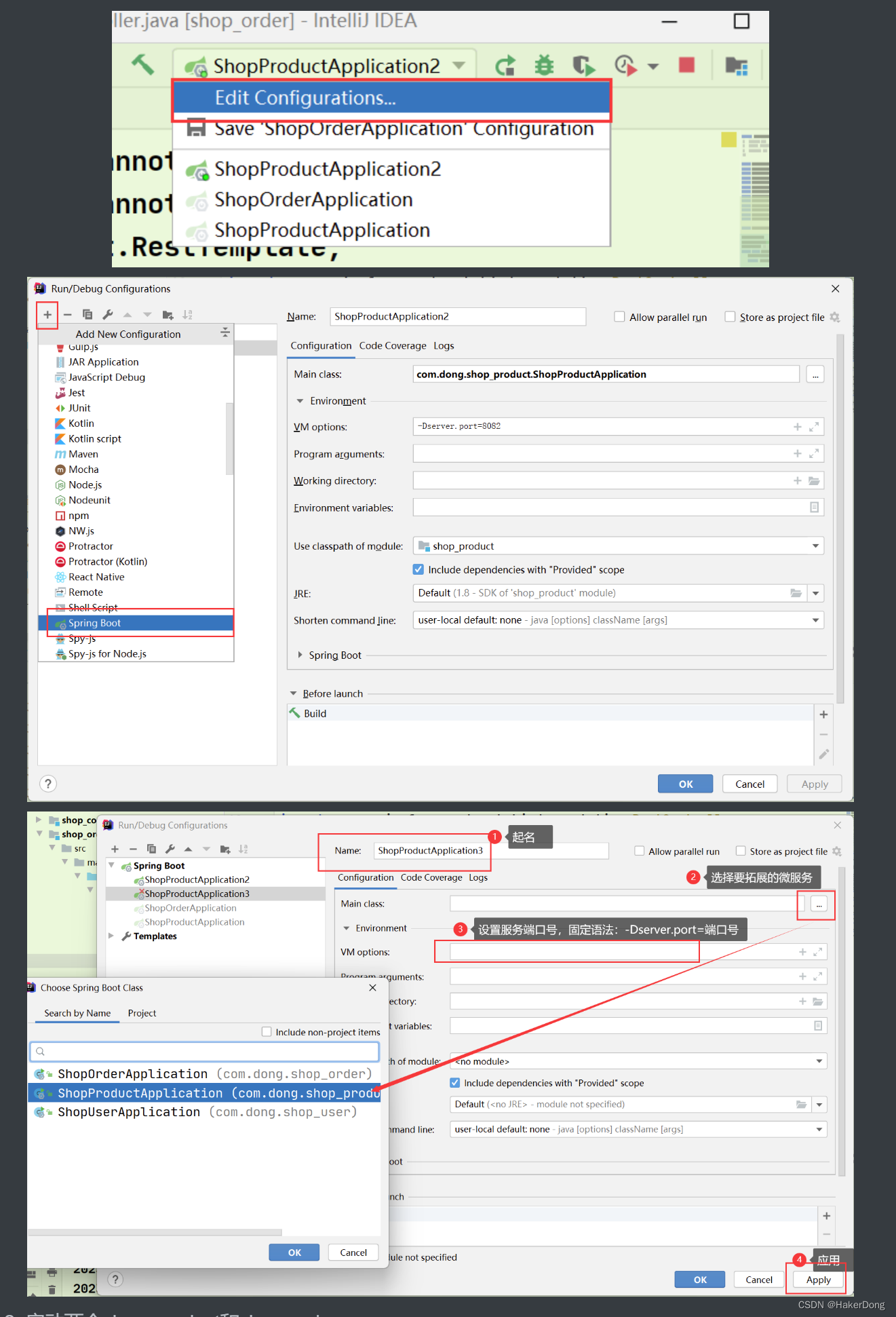
Task: Uncheck Include dependencies checkbox under shop_product module
Action: [418, 569]
